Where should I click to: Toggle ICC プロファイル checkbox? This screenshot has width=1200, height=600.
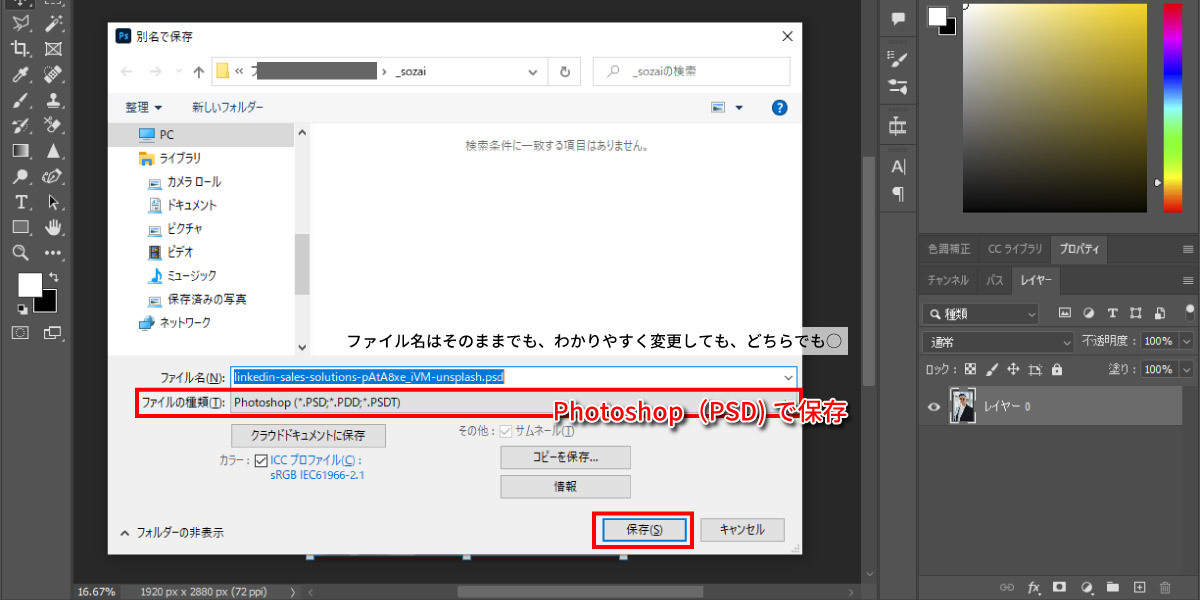261,461
